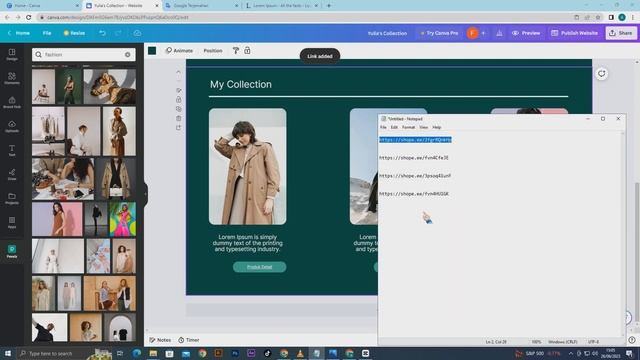
Task: Switch to the Home - Canva browser tab
Action: pos(42,6)
